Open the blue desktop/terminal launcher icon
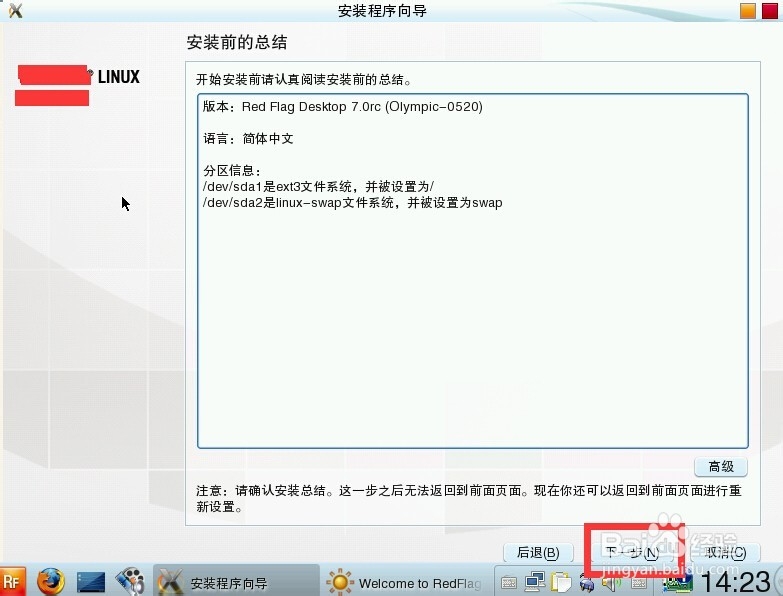The width and height of the screenshot is (783, 596). (x=91, y=582)
